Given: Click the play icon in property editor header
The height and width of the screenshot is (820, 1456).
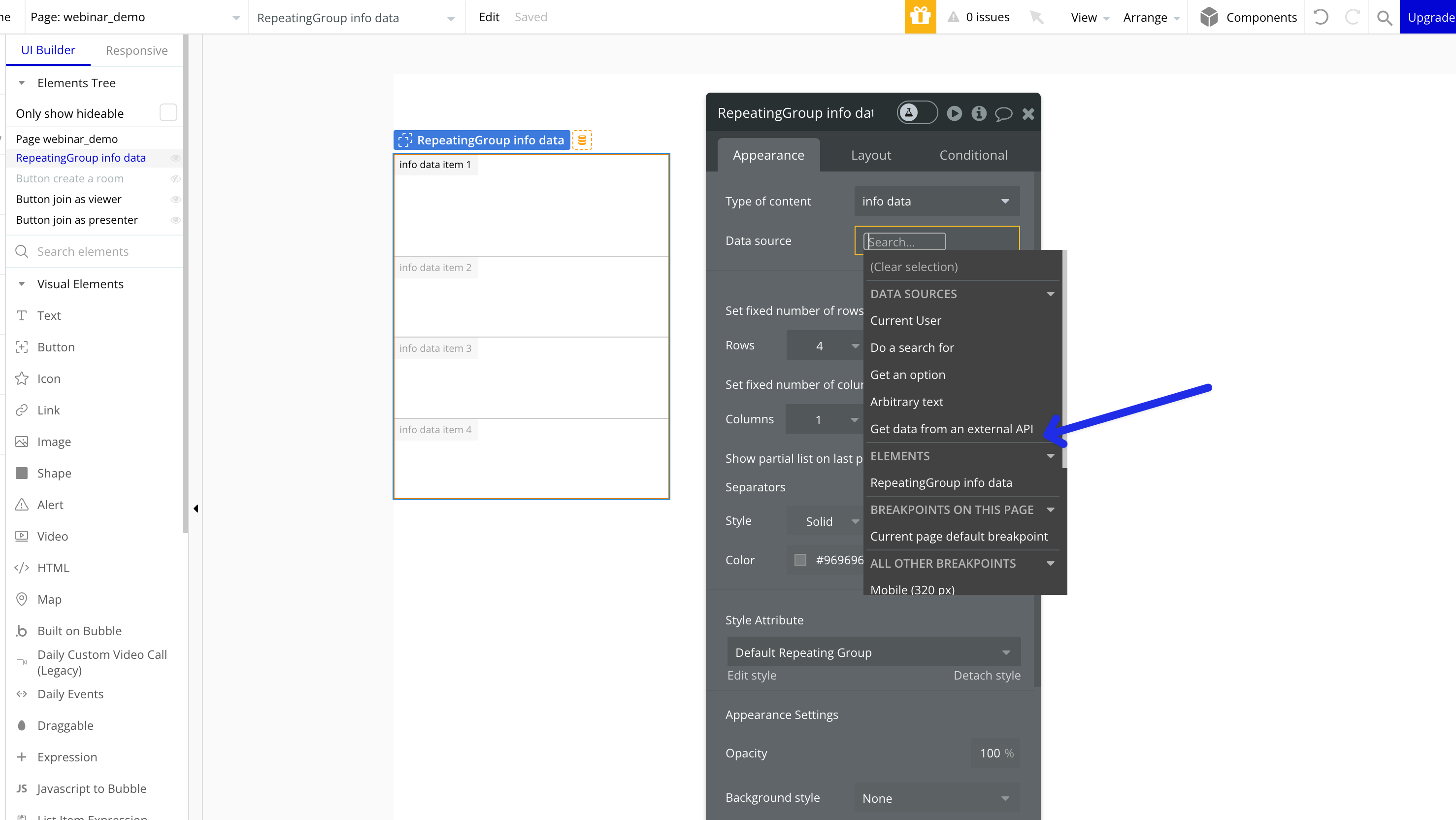Looking at the screenshot, I should coord(954,114).
